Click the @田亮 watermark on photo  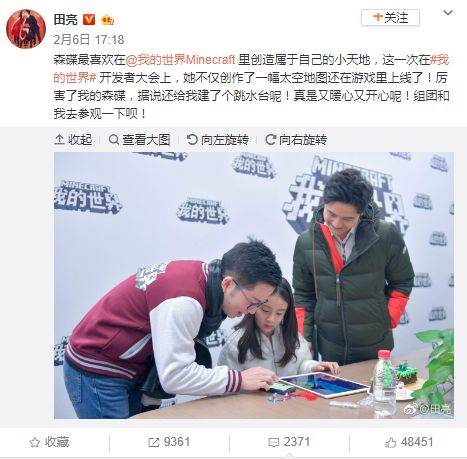click(428, 409)
